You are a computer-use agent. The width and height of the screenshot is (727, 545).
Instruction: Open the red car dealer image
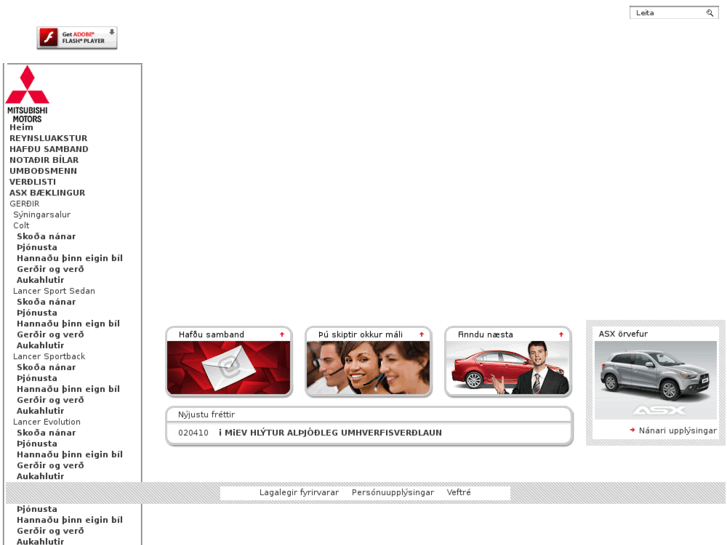click(x=508, y=367)
